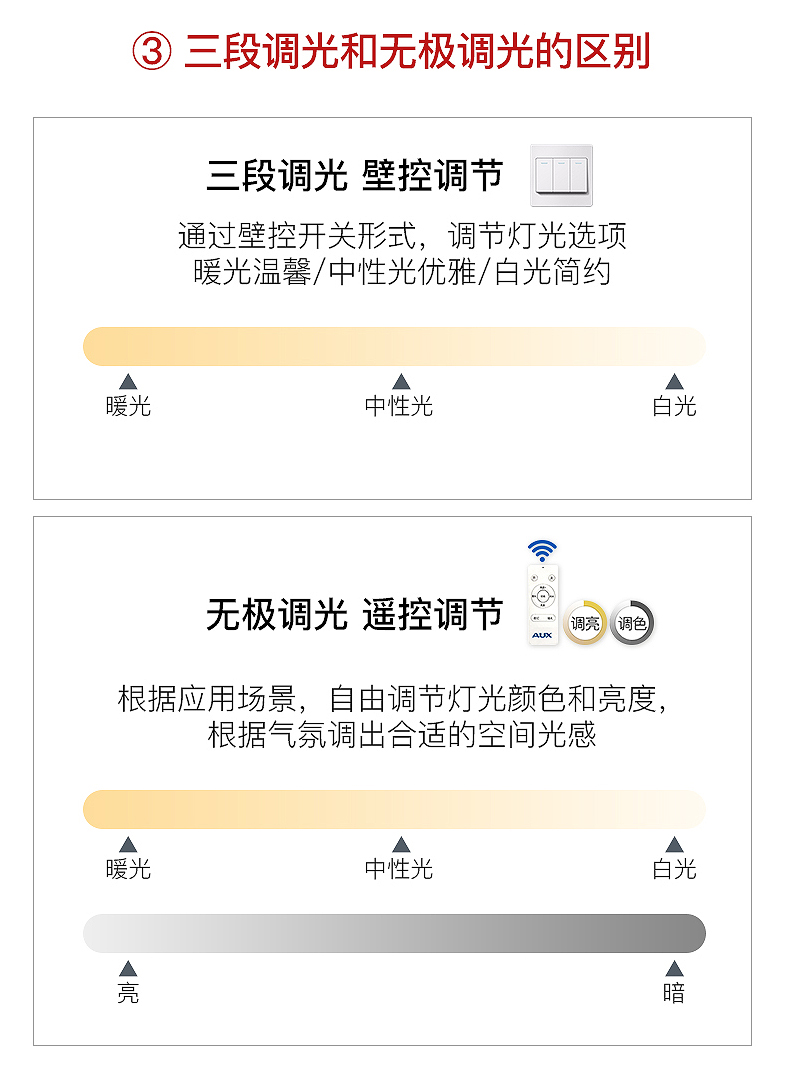790x1067 pixels.
Task: Click triangle marker above 暗 label
Action: click(x=674, y=968)
